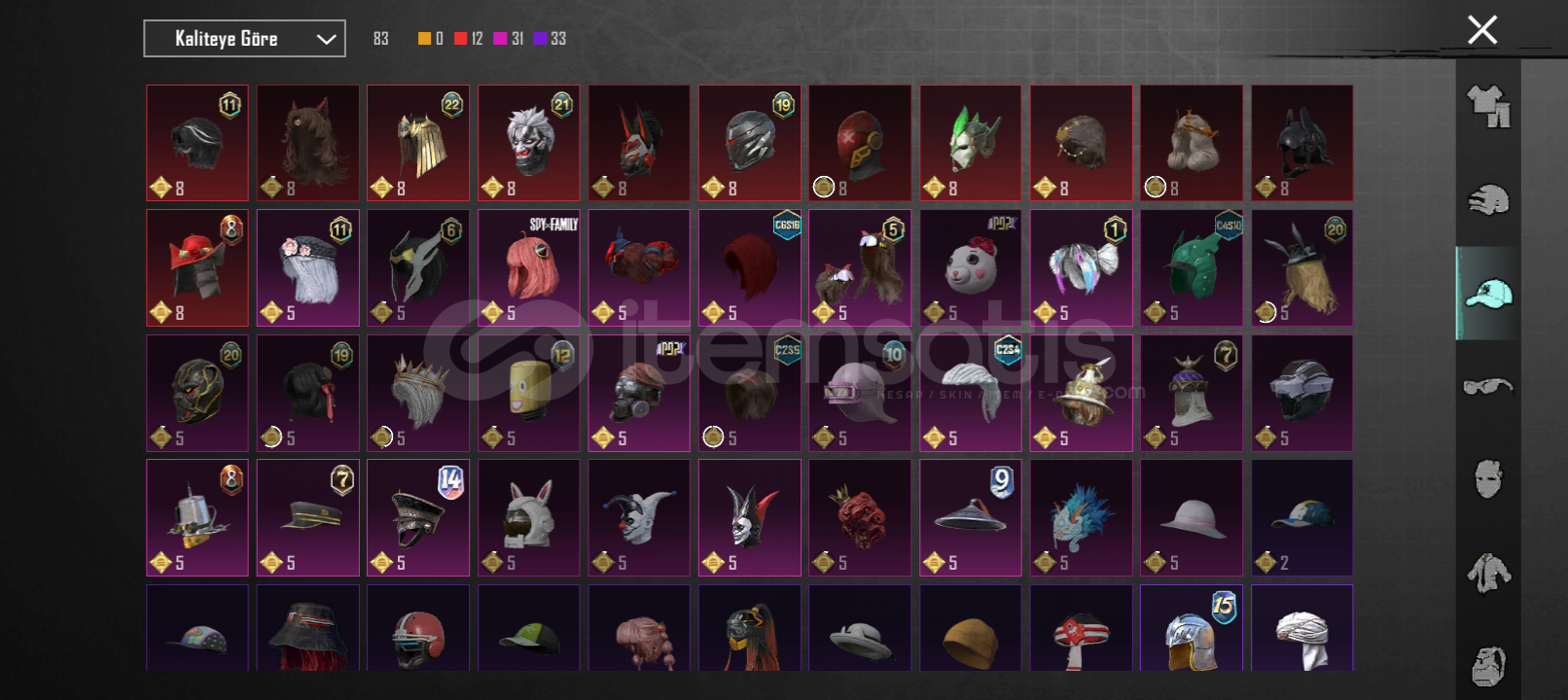Select the SPY-FAMILY pink hair item
The image size is (1568, 700).
coord(529,268)
